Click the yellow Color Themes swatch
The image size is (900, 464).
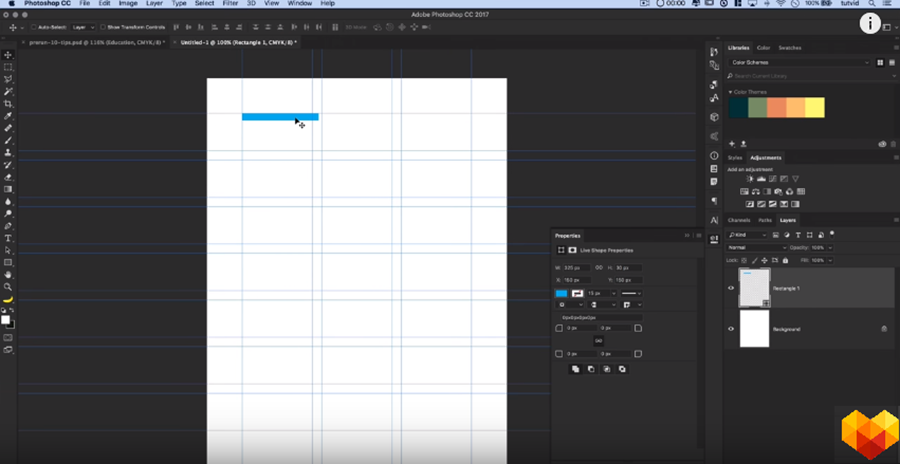pos(815,108)
